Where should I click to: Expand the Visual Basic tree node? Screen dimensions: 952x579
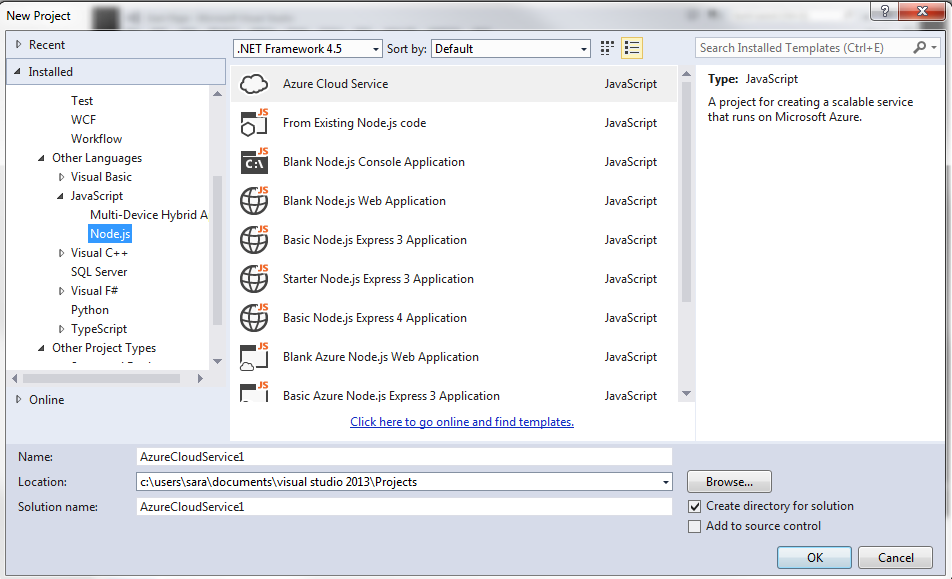pyautogui.click(x=62, y=177)
